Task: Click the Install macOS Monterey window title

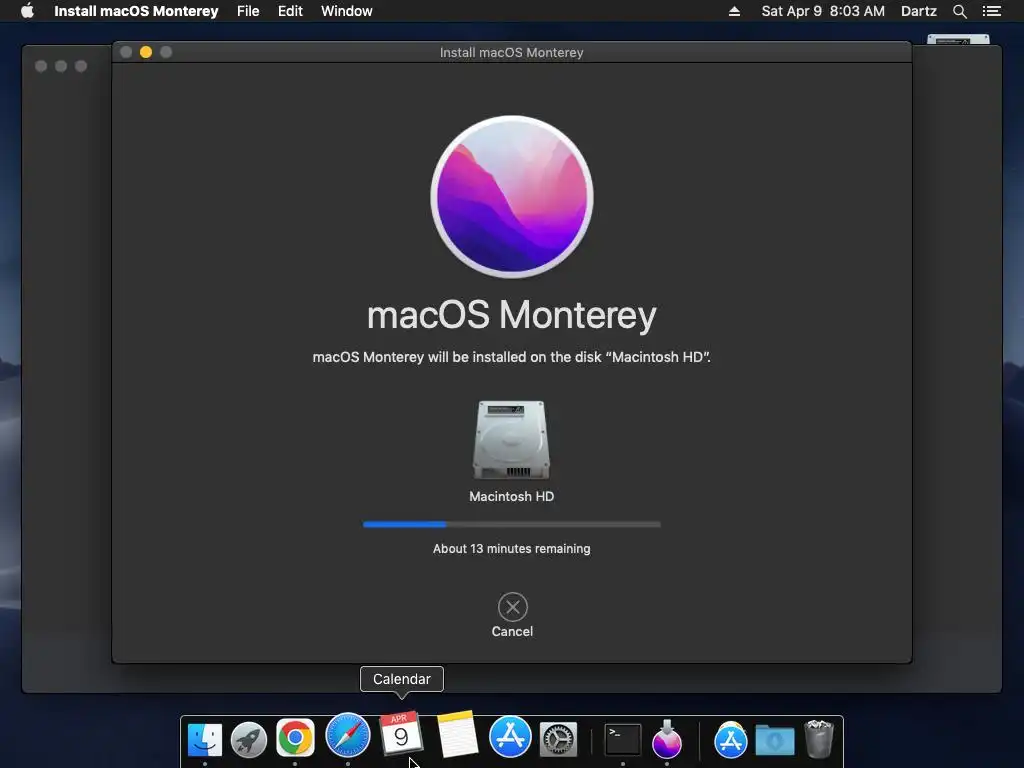Action: tap(511, 52)
